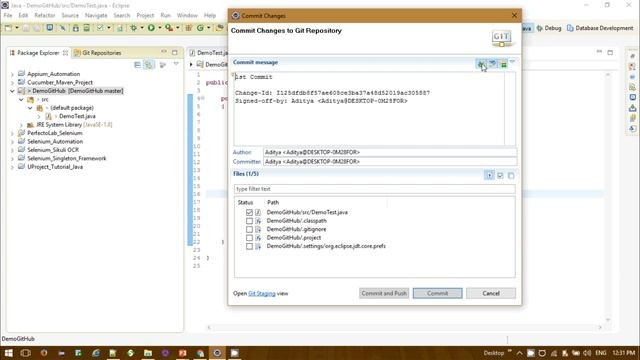640x360 pixels.
Task: Toggle Add Change-Id icon in commit message bar
Action: 503,64
